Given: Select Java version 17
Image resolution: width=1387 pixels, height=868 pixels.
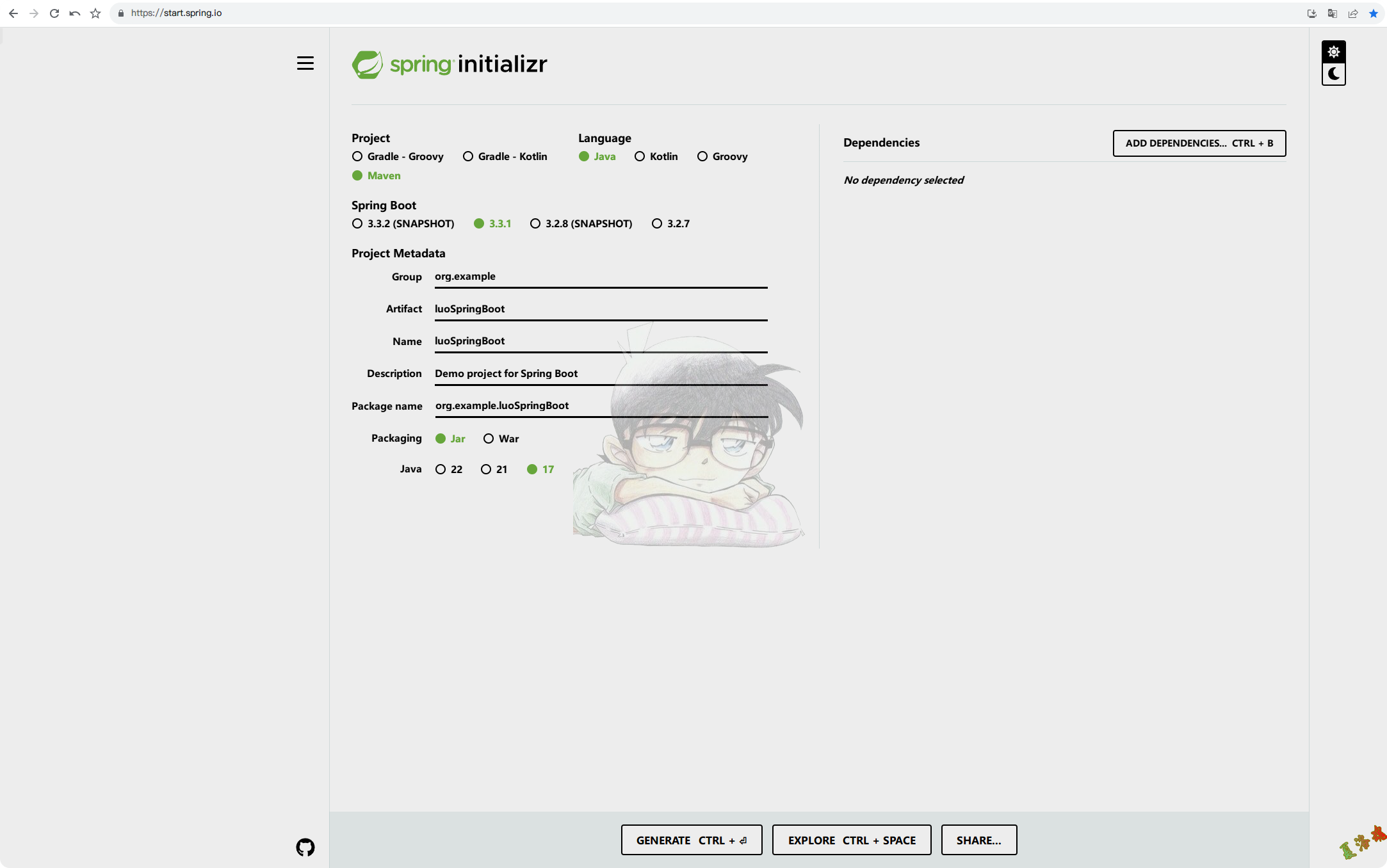Looking at the screenshot, I should coord(540,469).
